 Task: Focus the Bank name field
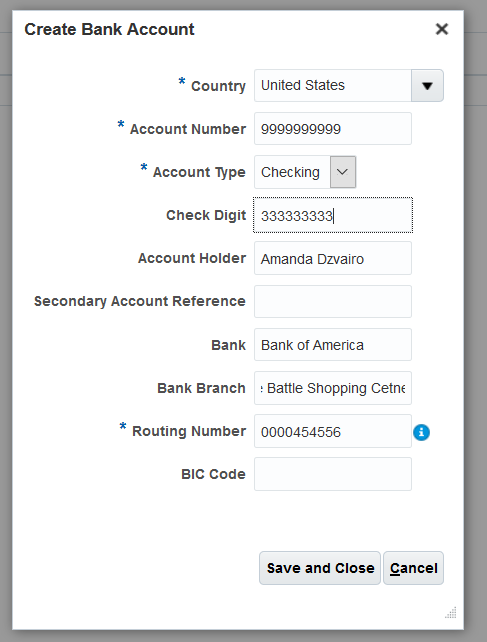click(x=333, y=344)
